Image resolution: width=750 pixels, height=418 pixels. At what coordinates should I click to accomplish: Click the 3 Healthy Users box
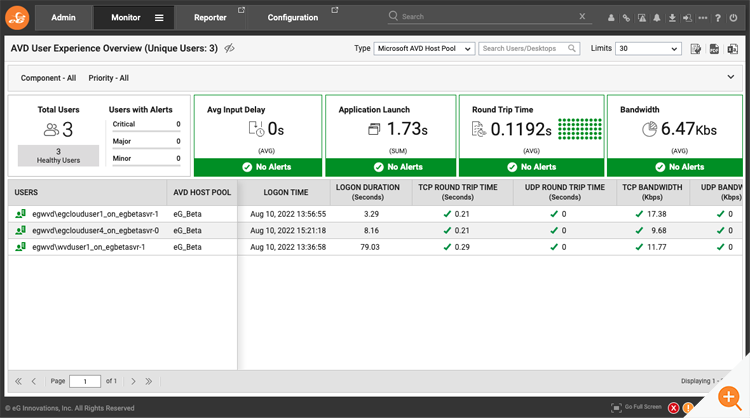coord(58,155)
